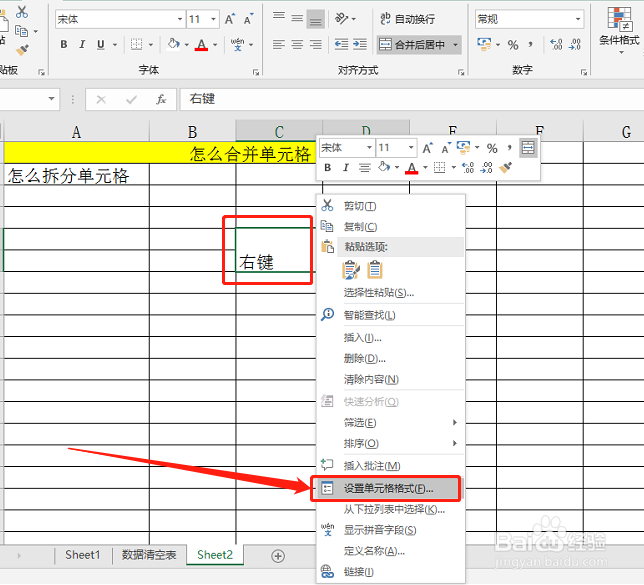Image resolution: width=644 pixels, height=585 pixels.
Task: Toggle Italic in the ribbon font group
Action: pyautogui.click(x=82, y=44)
